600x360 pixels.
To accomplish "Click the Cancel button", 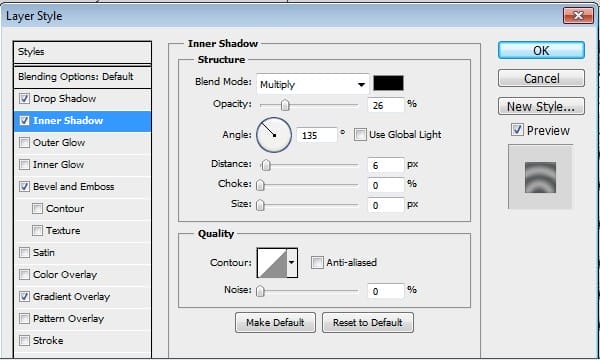I will pos(541,78).
